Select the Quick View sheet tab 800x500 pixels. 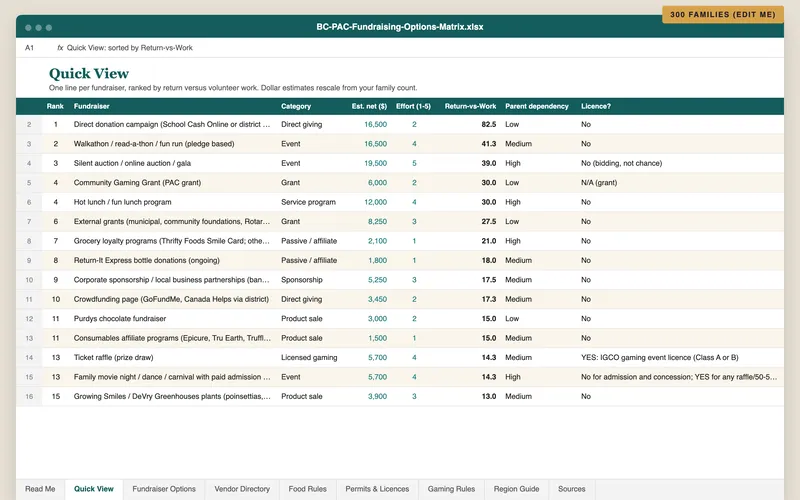tap(94, 489)
